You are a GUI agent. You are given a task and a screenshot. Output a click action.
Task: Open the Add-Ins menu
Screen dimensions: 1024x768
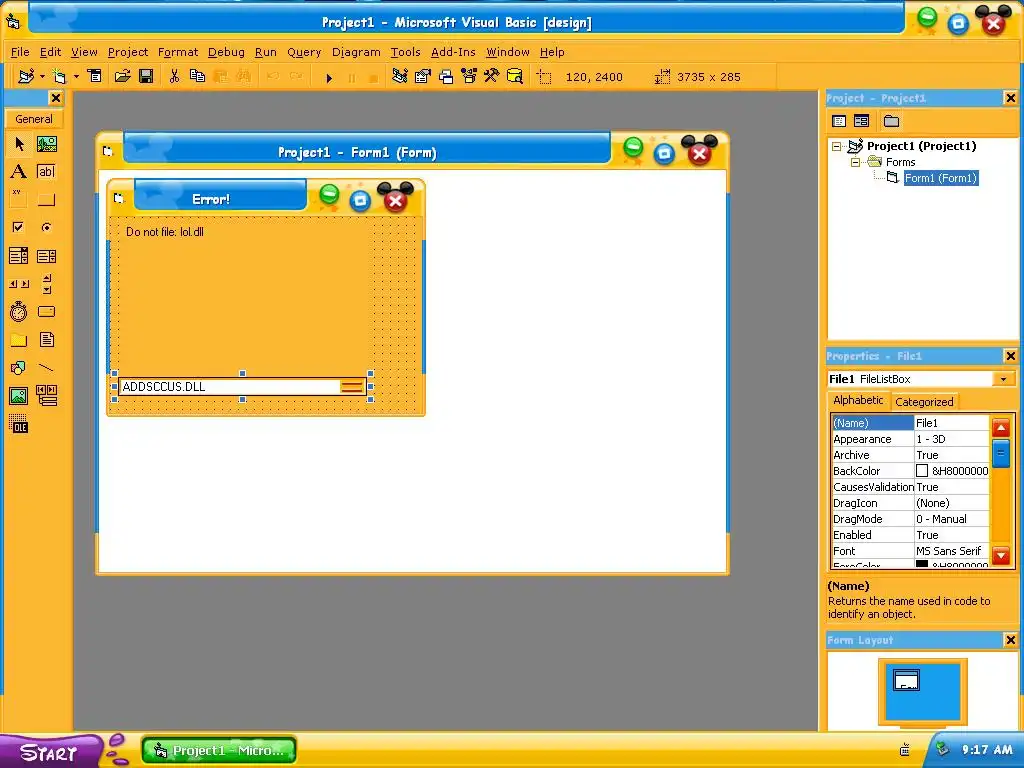point(453,52)
